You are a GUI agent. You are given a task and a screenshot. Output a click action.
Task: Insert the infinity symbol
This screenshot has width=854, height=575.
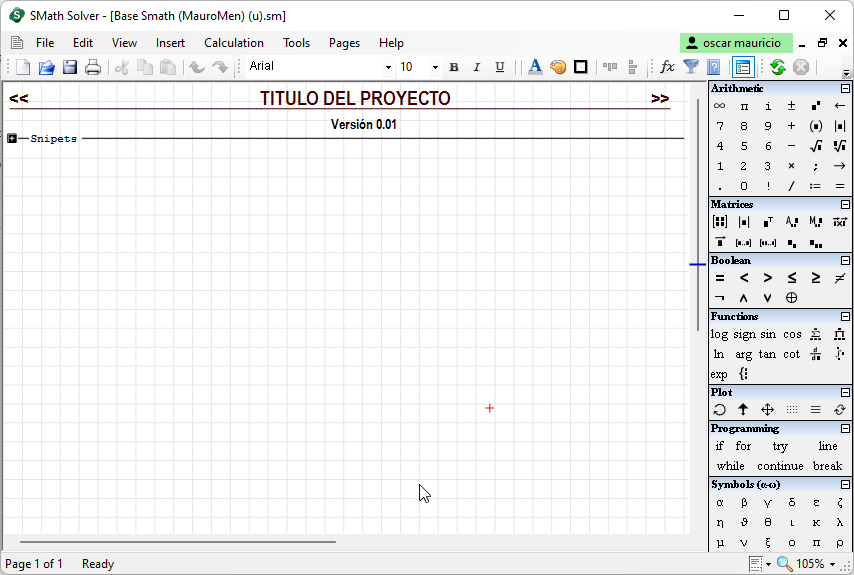tap(719, 106)
